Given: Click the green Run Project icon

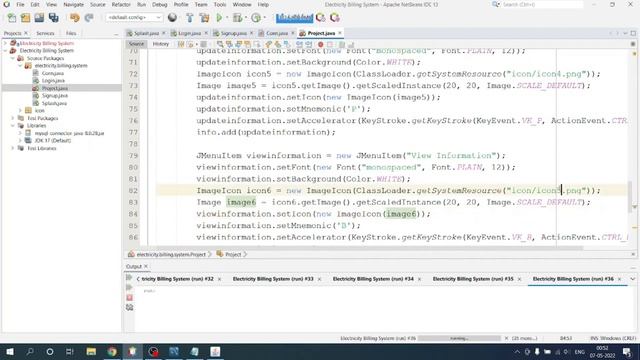Looking at the screenshot, I should [219, 18].
